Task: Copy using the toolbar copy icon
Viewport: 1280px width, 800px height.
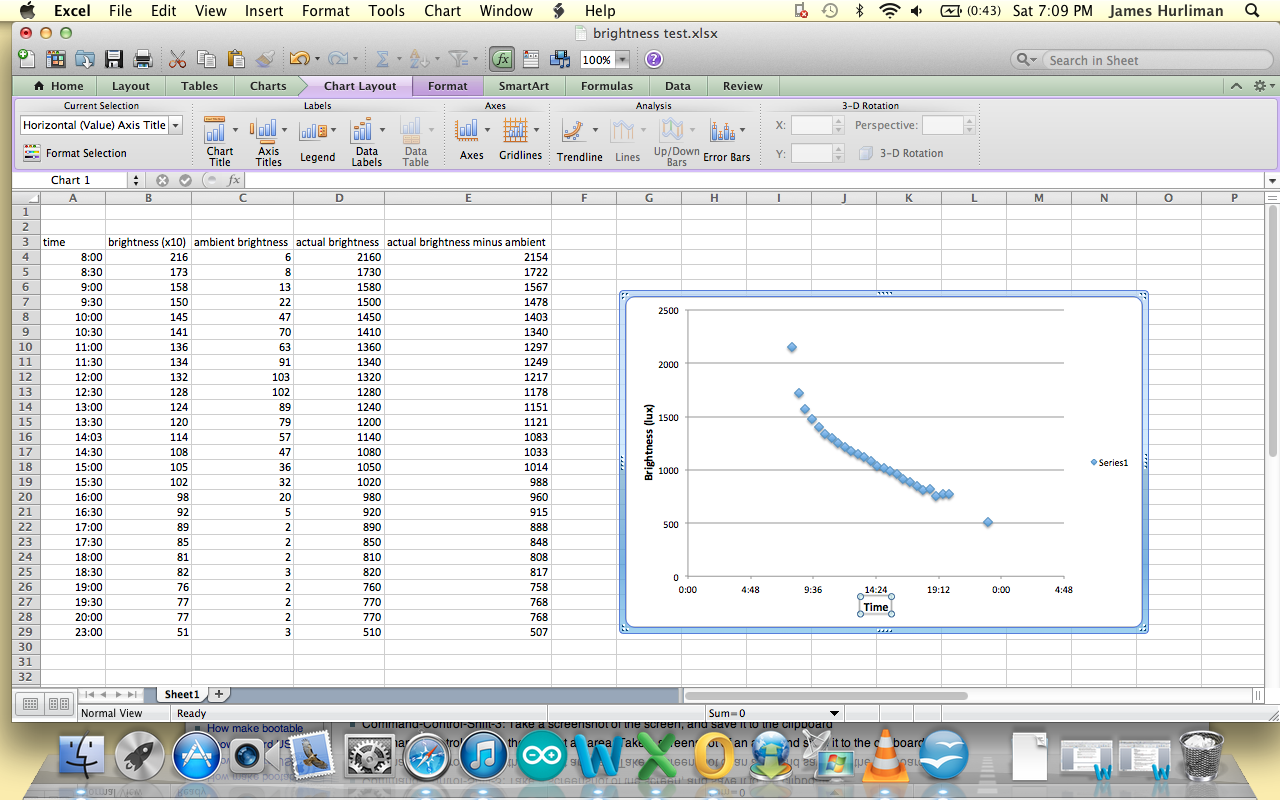Action: (x=207, y=59)
